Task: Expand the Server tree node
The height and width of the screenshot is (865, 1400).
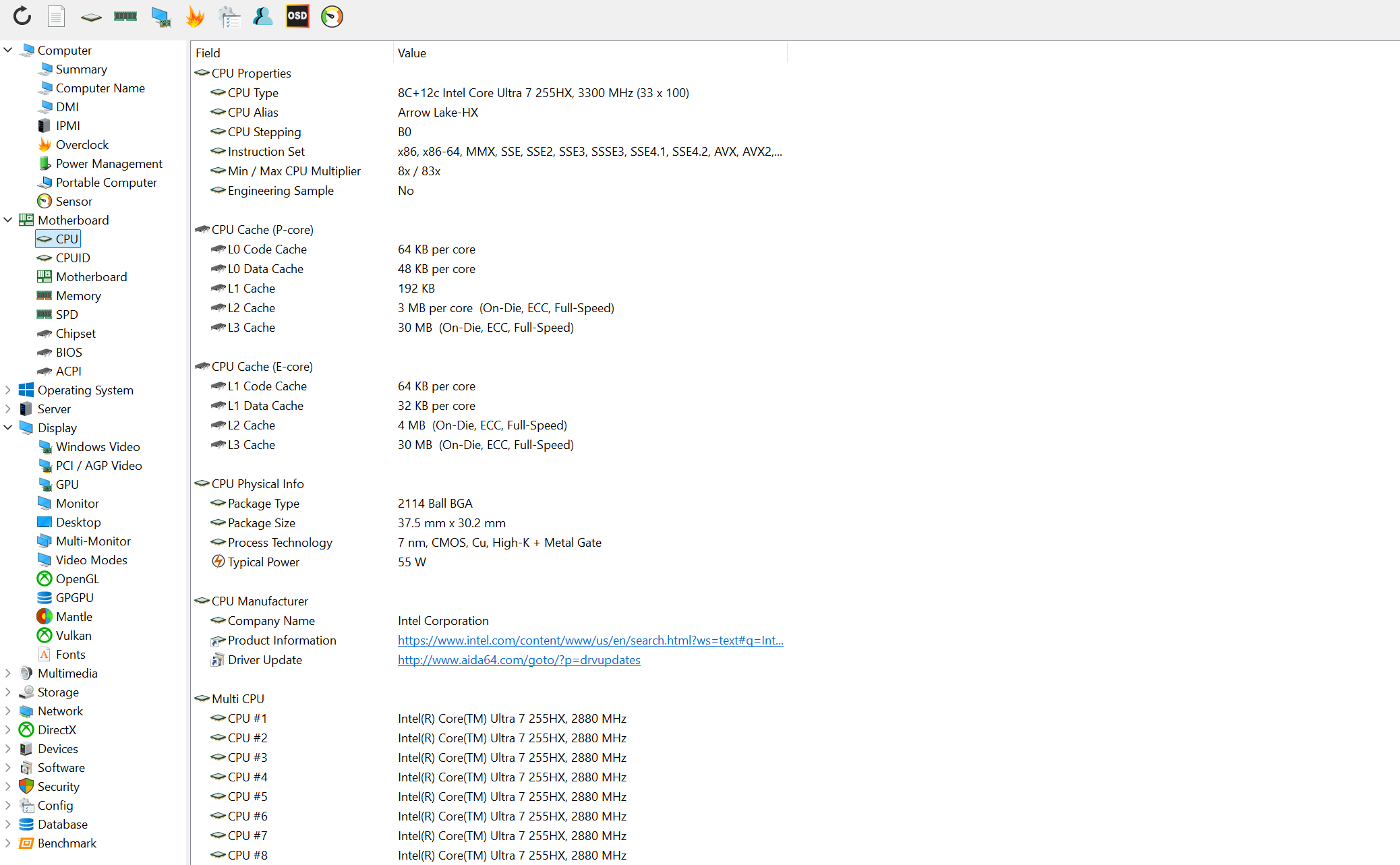Action: click(8, 409)
